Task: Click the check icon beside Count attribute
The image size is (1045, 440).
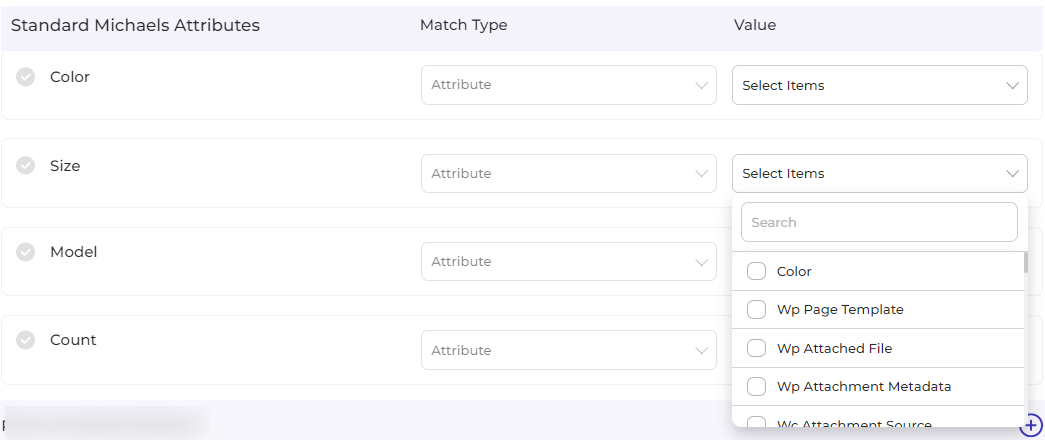Action: point(26,340)
